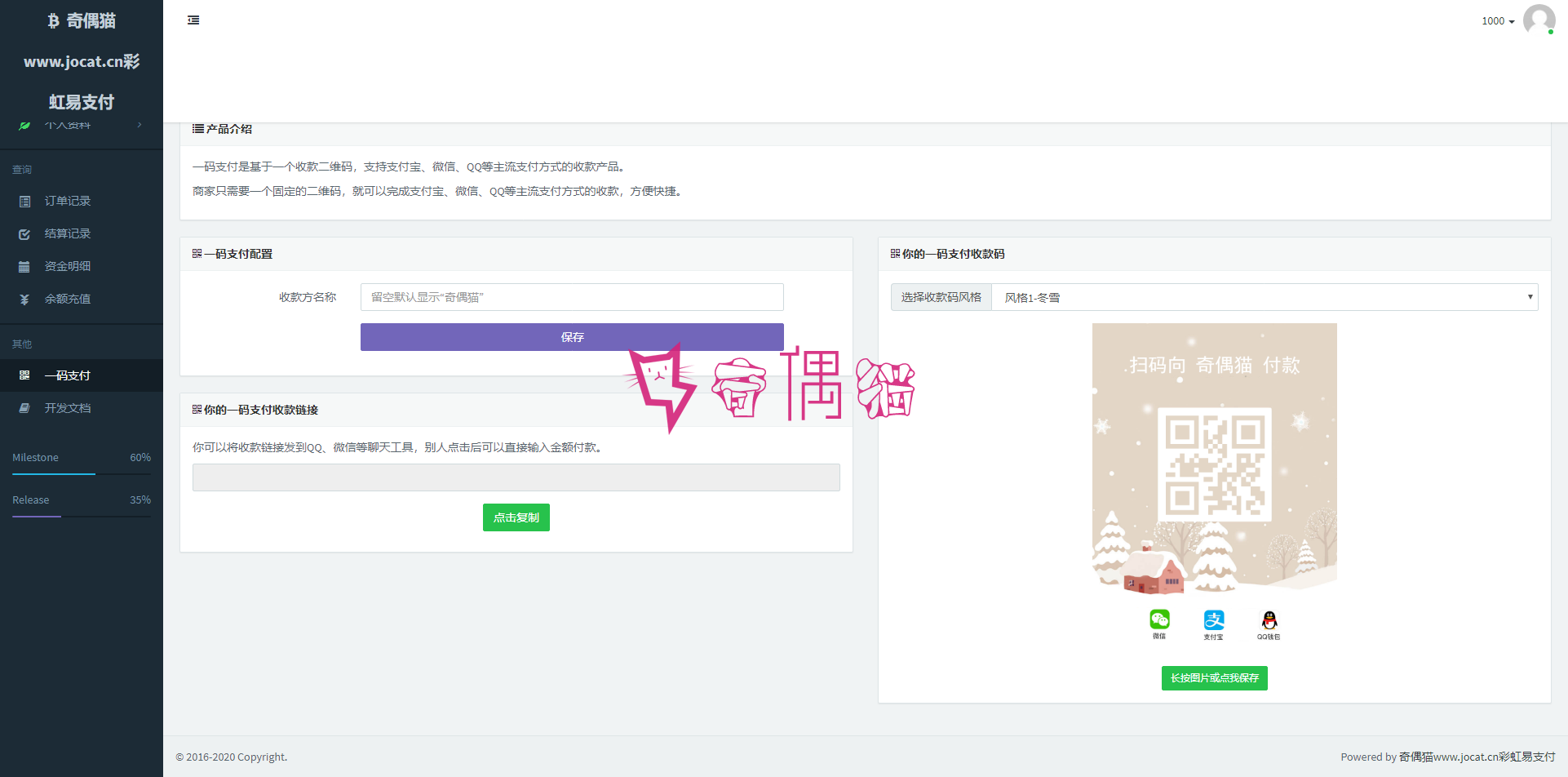This screenshot has width=1568, height=777.
Task: Click the 资金明细 calendar icon
Action: click(24, 267)
